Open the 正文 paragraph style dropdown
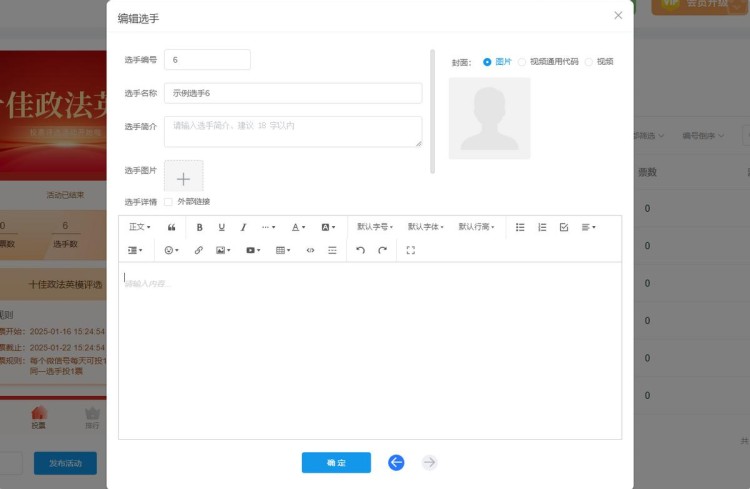The width and height of the screenshot is (750, 489). 140,227
